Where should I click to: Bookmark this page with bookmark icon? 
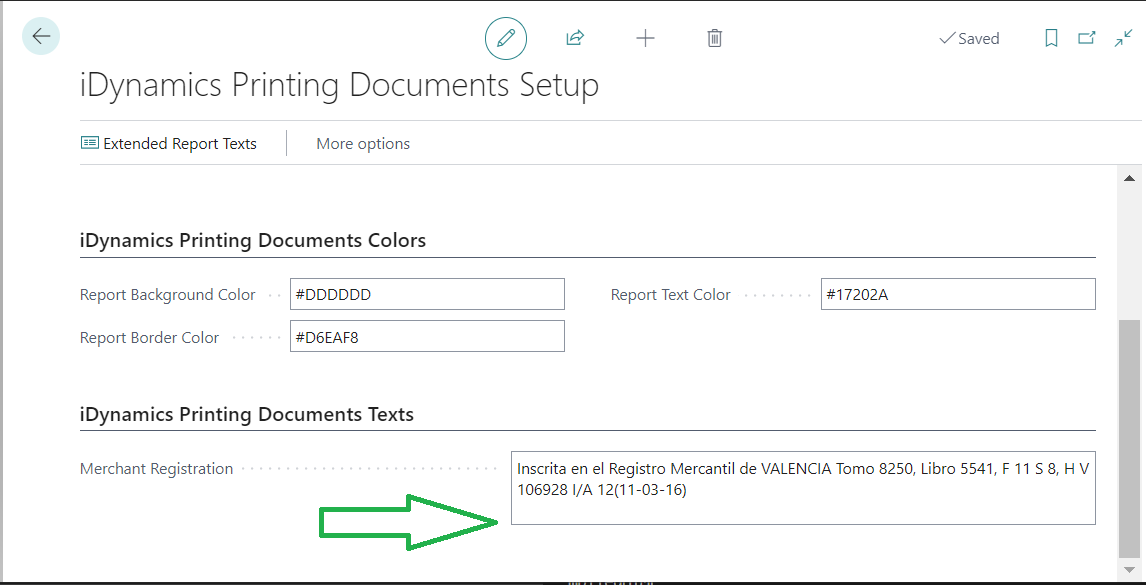(1051, 38)
